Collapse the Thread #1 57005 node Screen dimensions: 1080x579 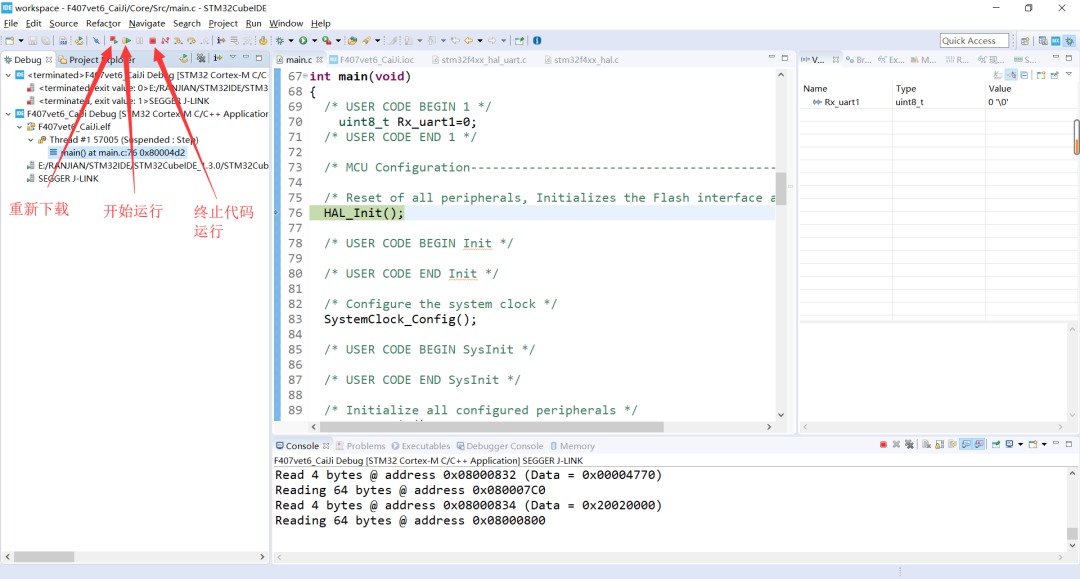pos(30,140)
